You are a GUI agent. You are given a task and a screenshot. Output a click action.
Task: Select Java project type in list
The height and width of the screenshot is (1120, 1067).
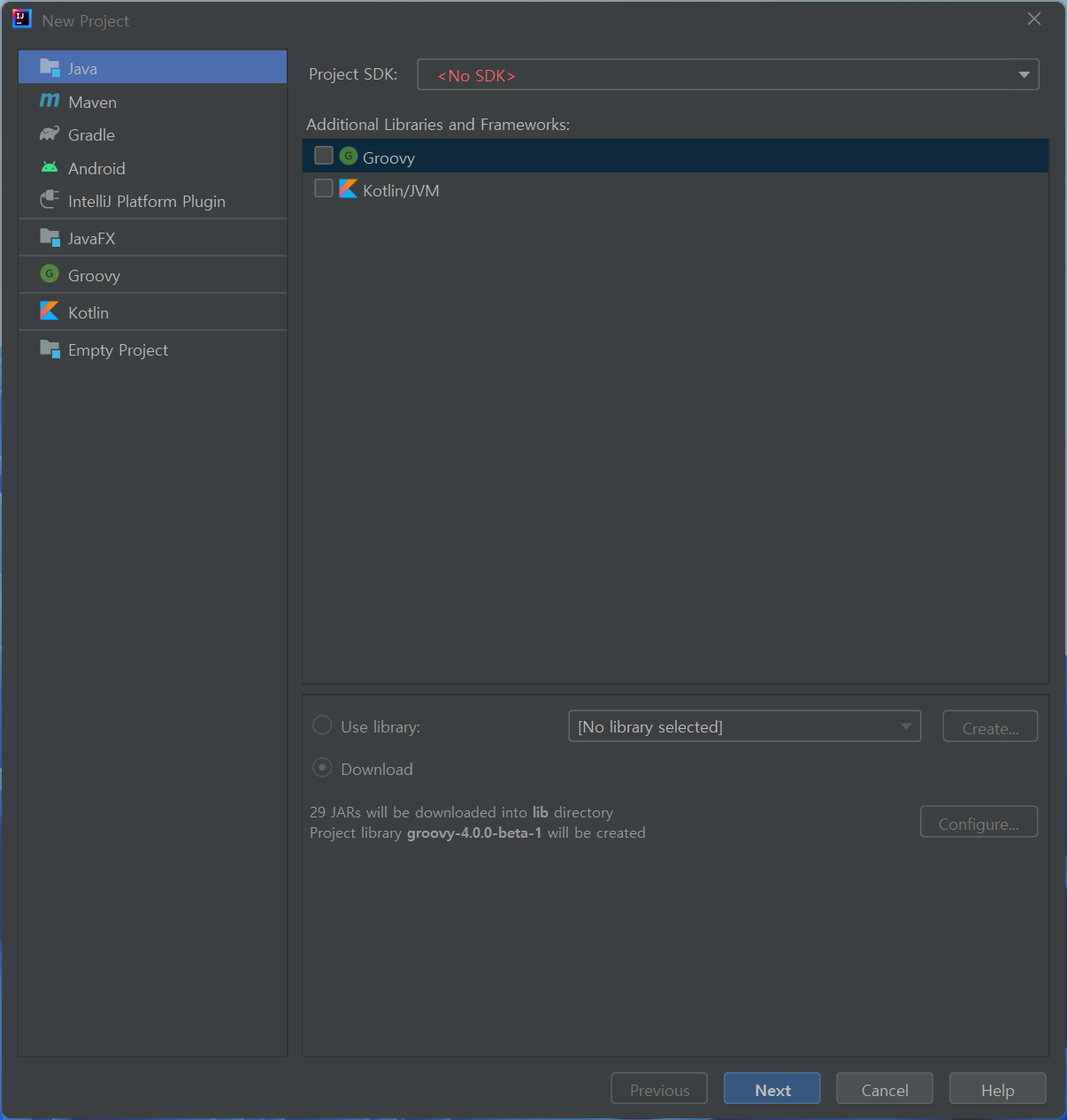[x=152, y=68]
